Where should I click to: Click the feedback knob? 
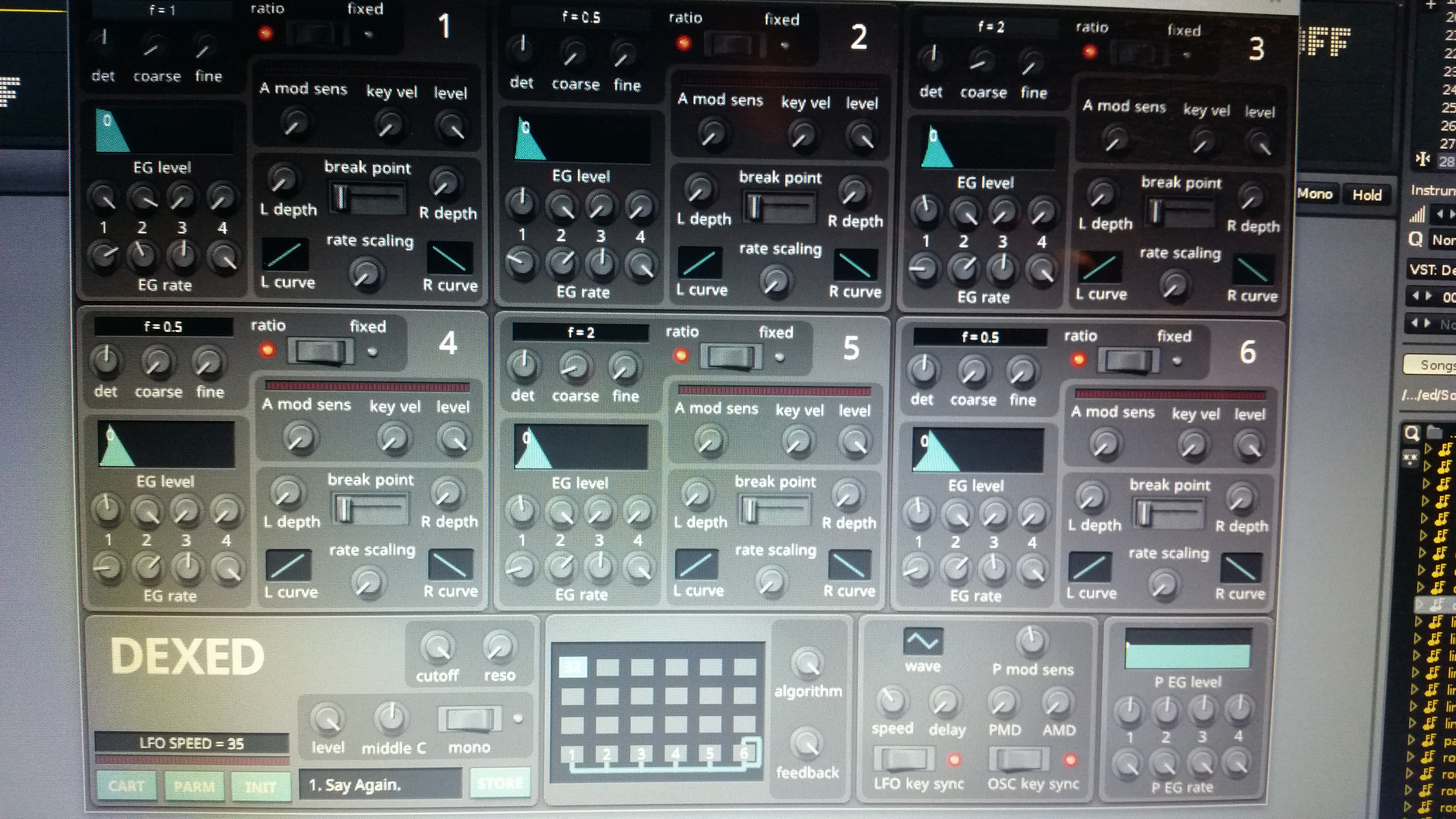(x=806, y=743)
